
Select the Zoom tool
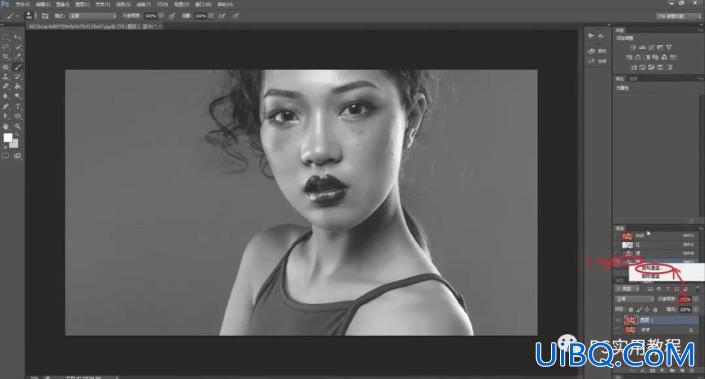[18, 127]
